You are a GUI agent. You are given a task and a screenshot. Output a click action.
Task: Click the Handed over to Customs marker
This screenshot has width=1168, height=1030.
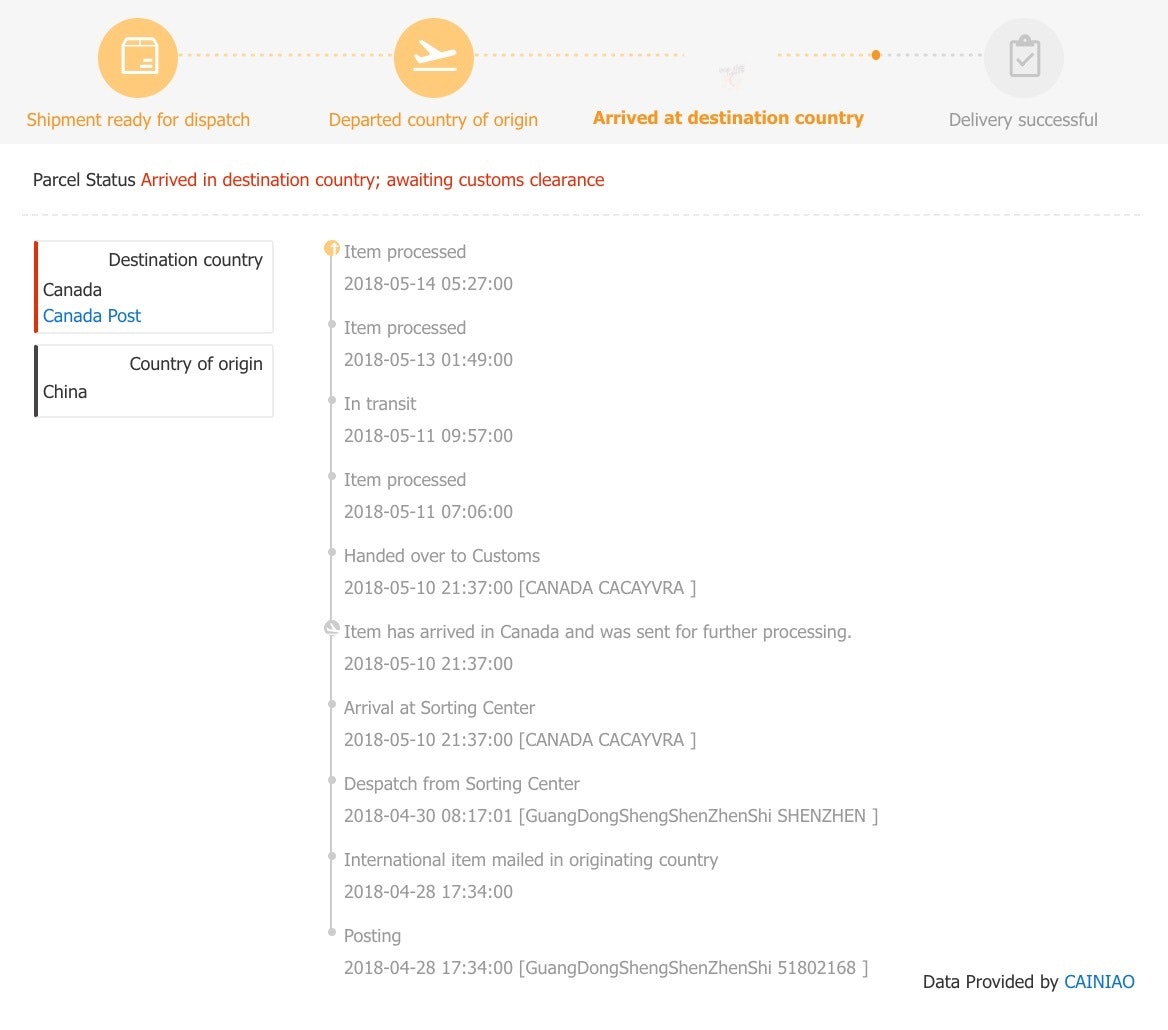332,552
